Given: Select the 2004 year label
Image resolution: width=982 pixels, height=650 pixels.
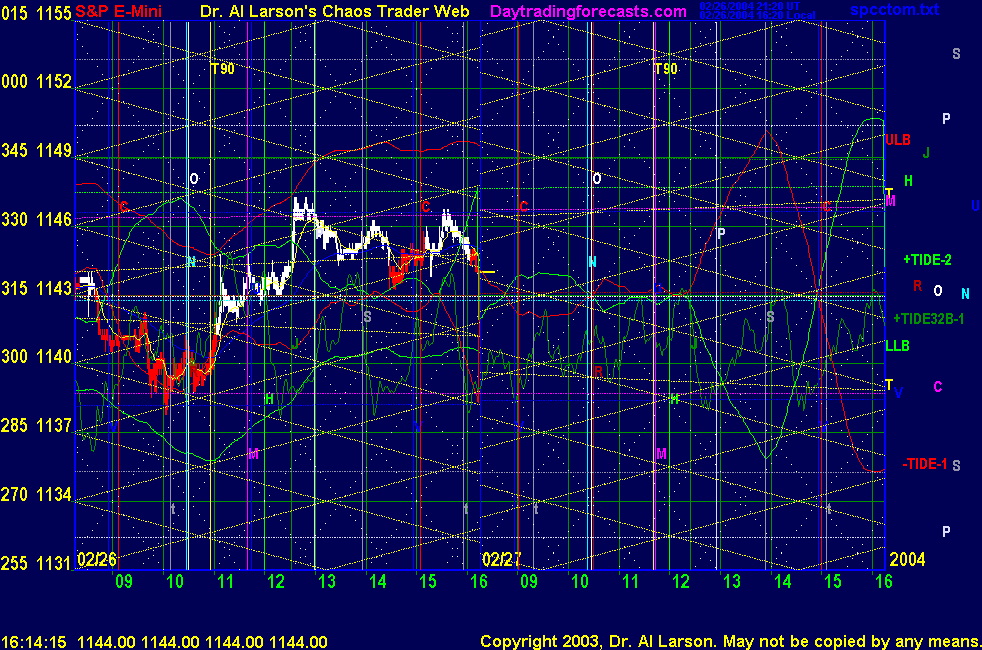Looking at the screenshot, I should [907, 559].
